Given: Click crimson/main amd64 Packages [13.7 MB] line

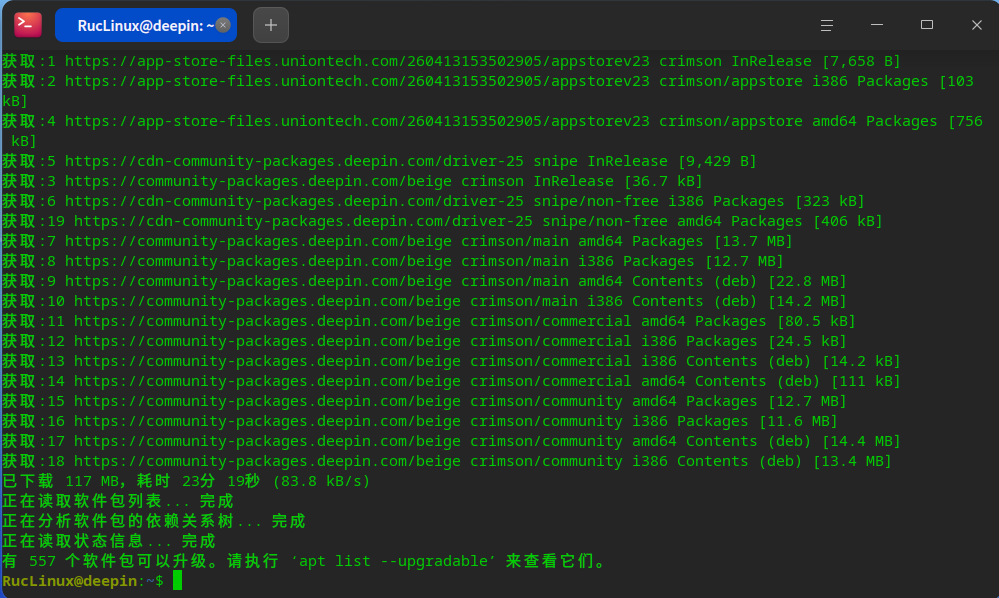Looking at the screenshot, I should pos(397,241).
